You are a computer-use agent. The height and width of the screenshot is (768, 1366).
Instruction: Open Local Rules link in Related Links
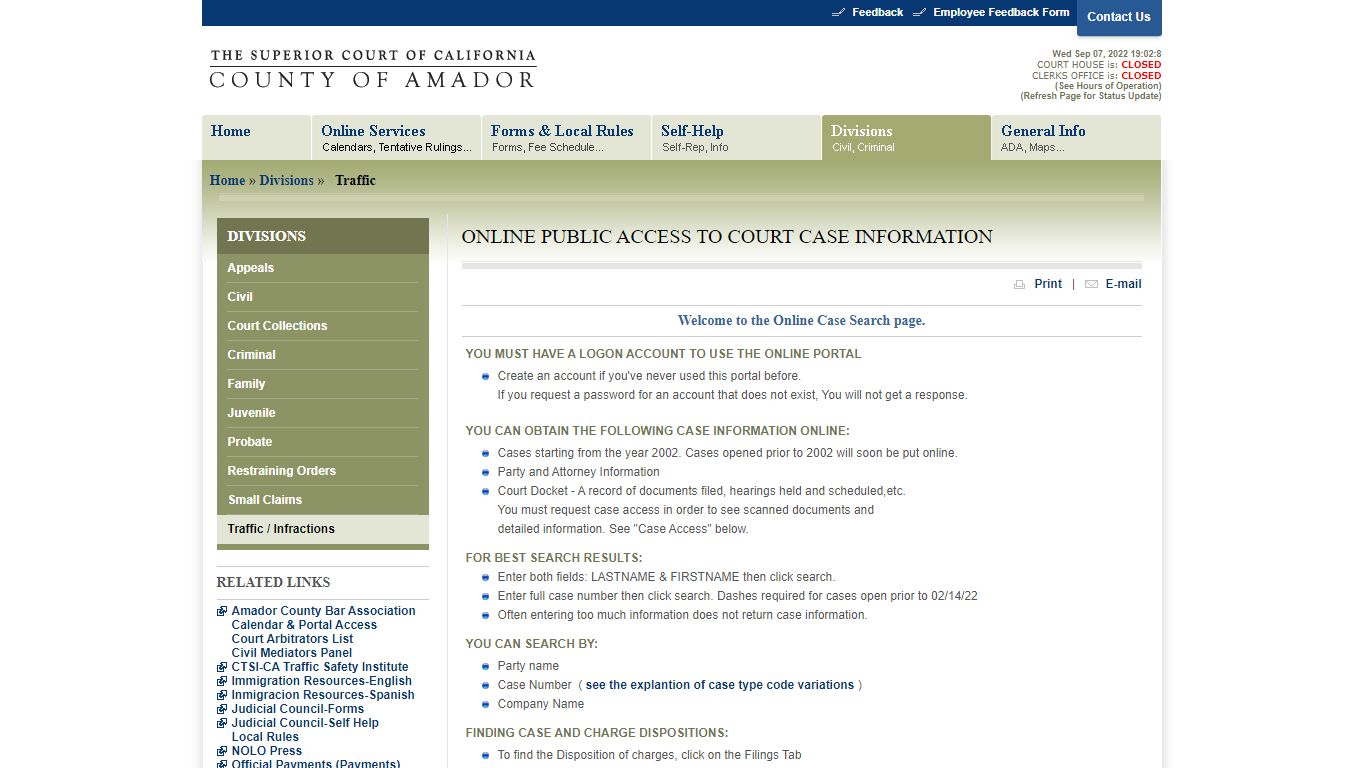point(265,737)
